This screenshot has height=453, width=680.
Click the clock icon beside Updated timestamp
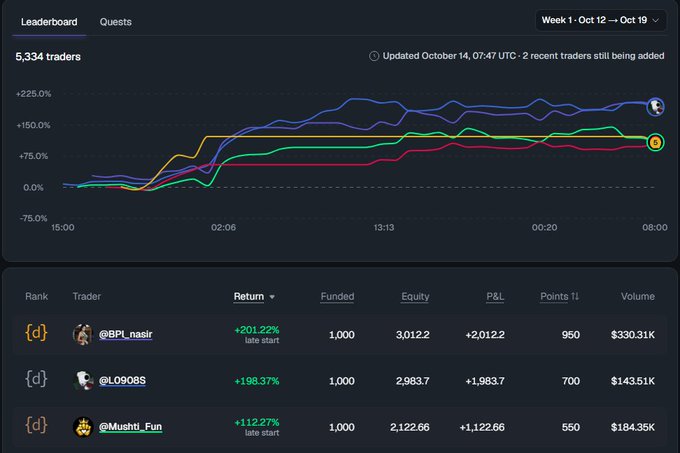[374, 56]
